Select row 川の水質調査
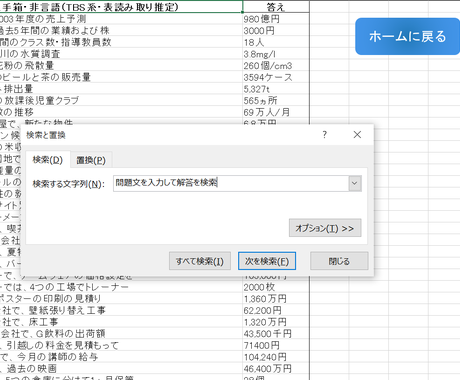Screen dimensions: 460x380 pos(121,54)
